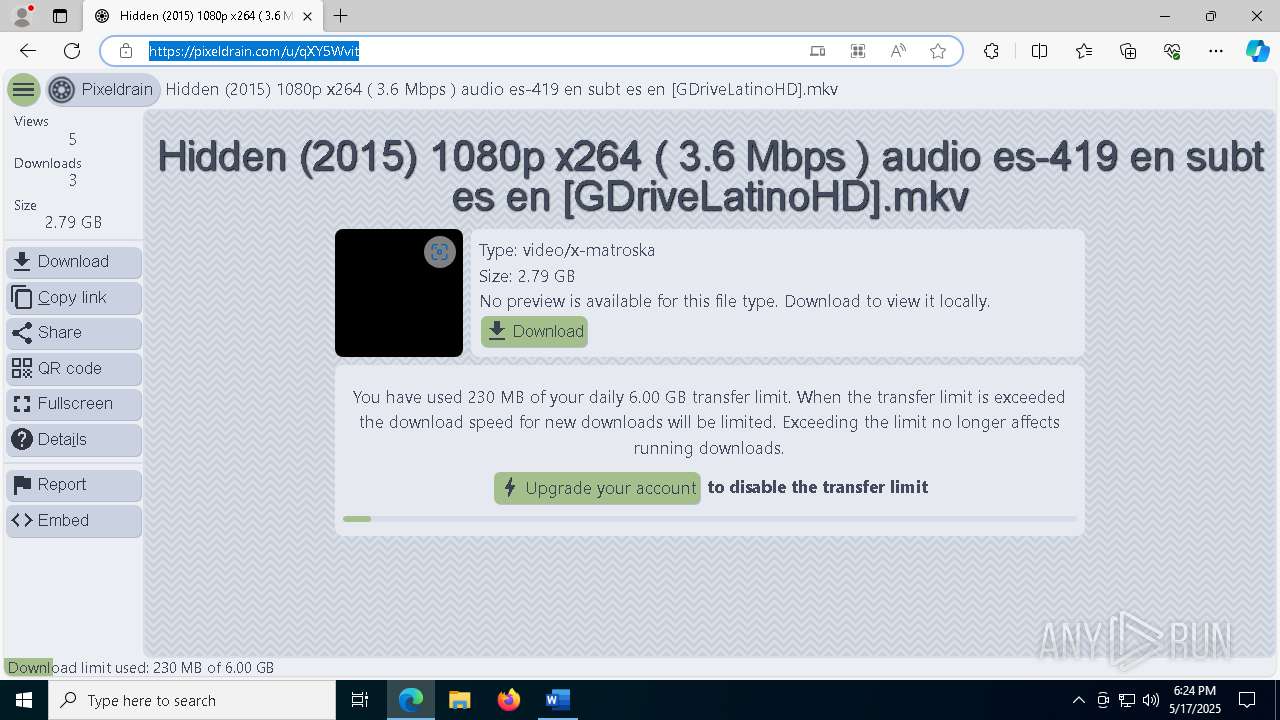Viewport: 1280px width, 720px height.
Task: Open the Embed code option
Action: coord(74,521)
